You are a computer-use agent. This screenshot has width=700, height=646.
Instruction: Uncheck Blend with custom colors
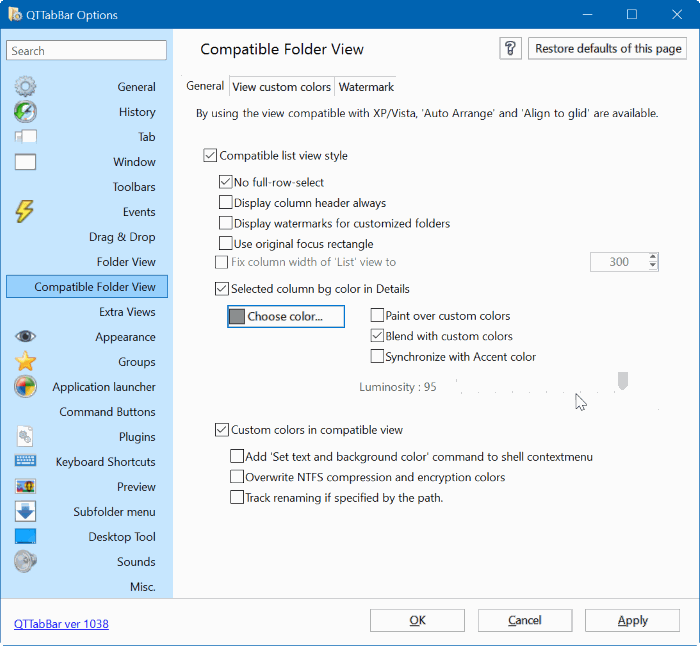point(377,336)
